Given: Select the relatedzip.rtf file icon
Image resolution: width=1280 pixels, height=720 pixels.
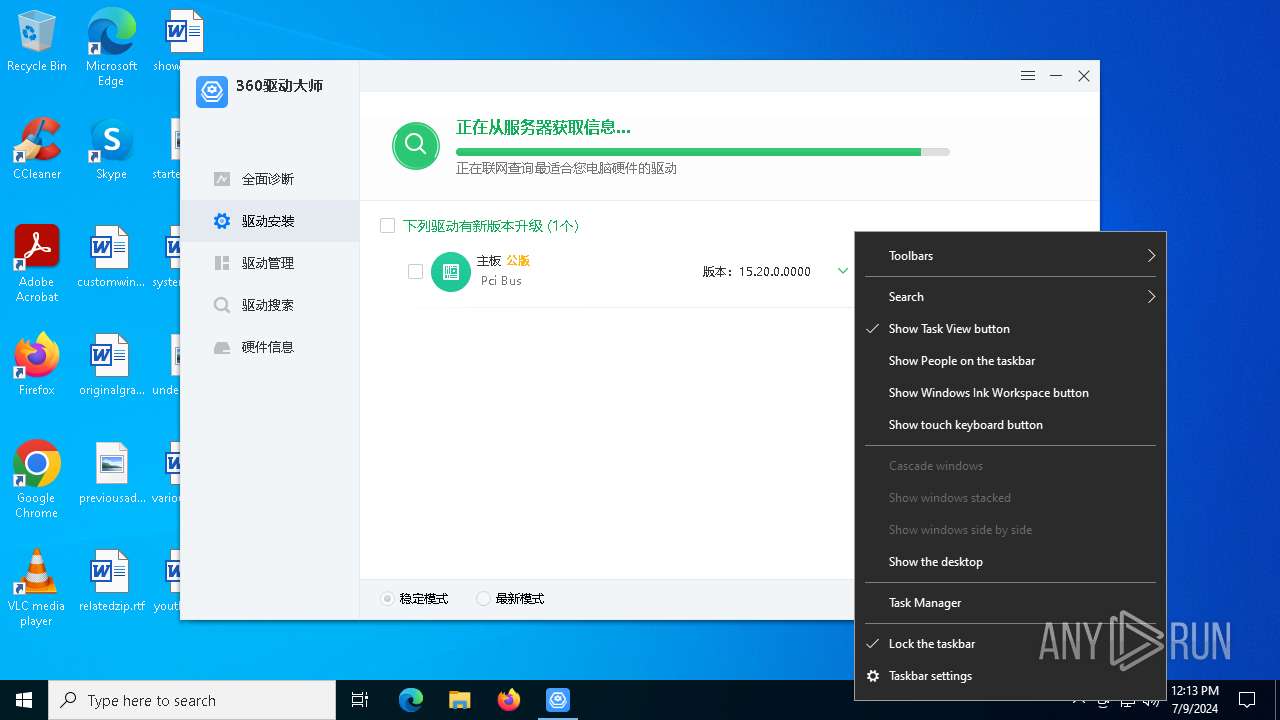Looking at the screenshot, I should tap(111, 582).
